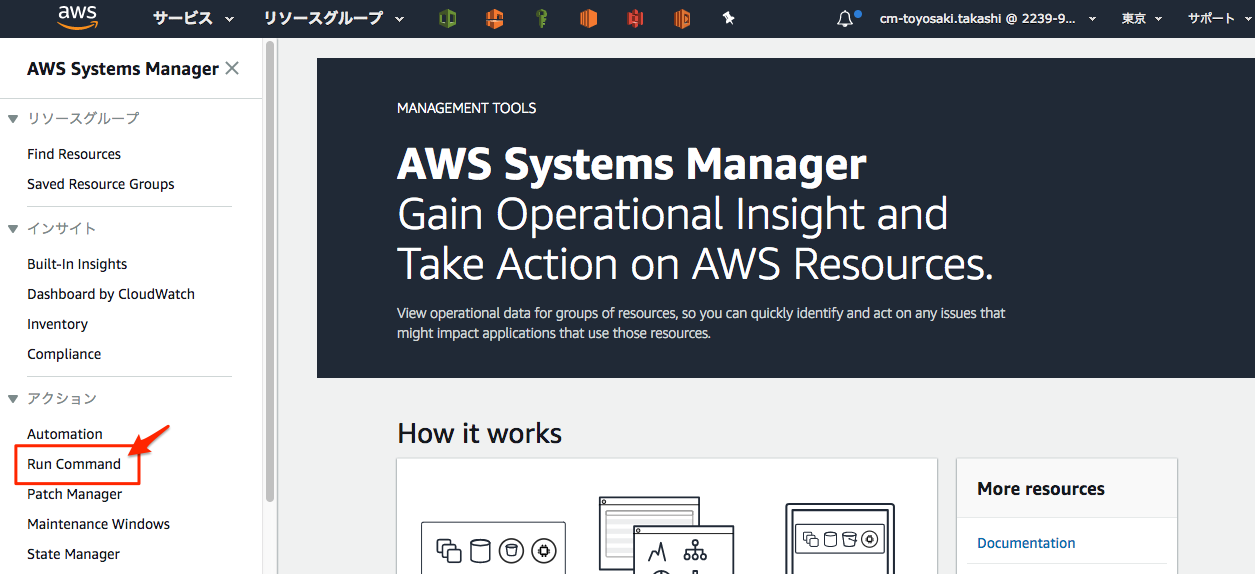Open the cm-toyosaki.takashi account dropdown

click(987, 19)
